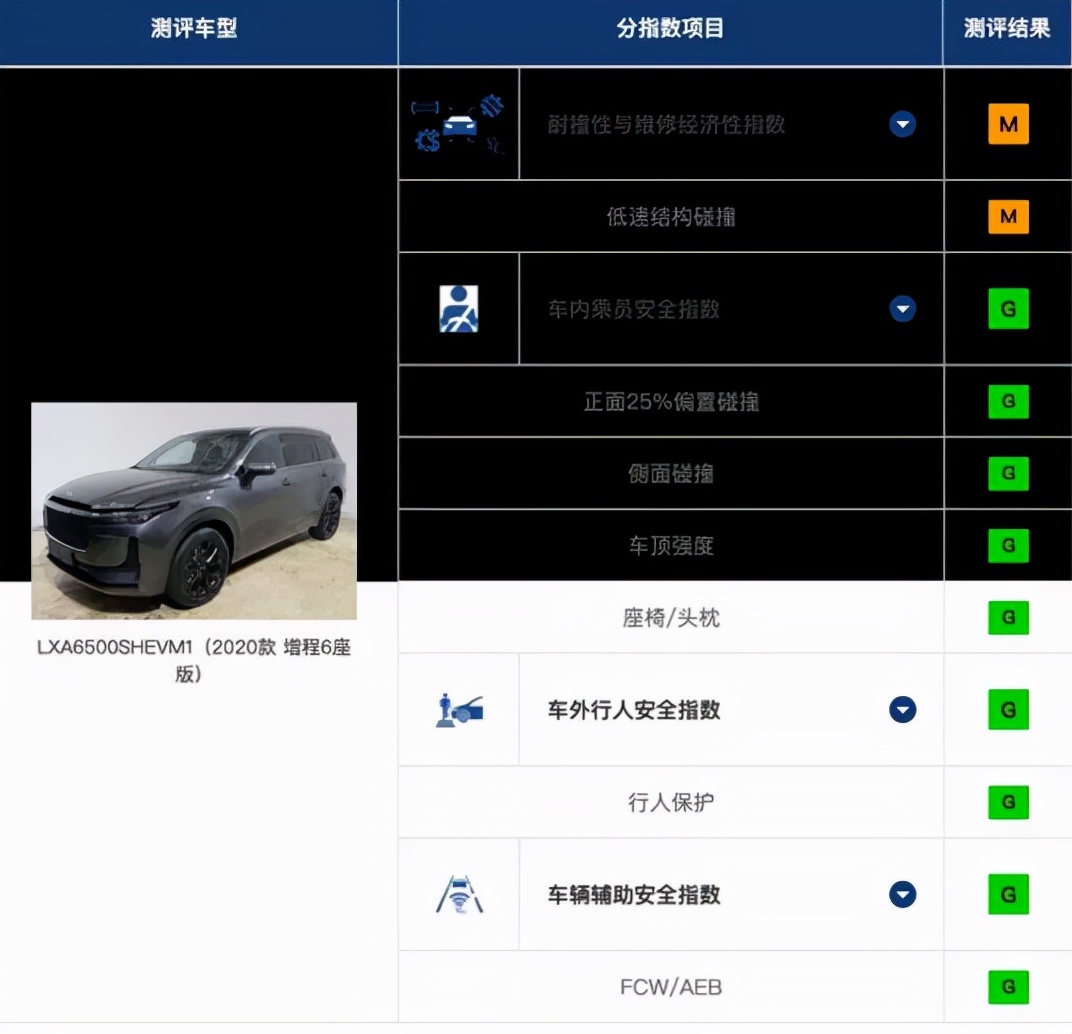Open the 行人保护 test item

coord(671,802)
